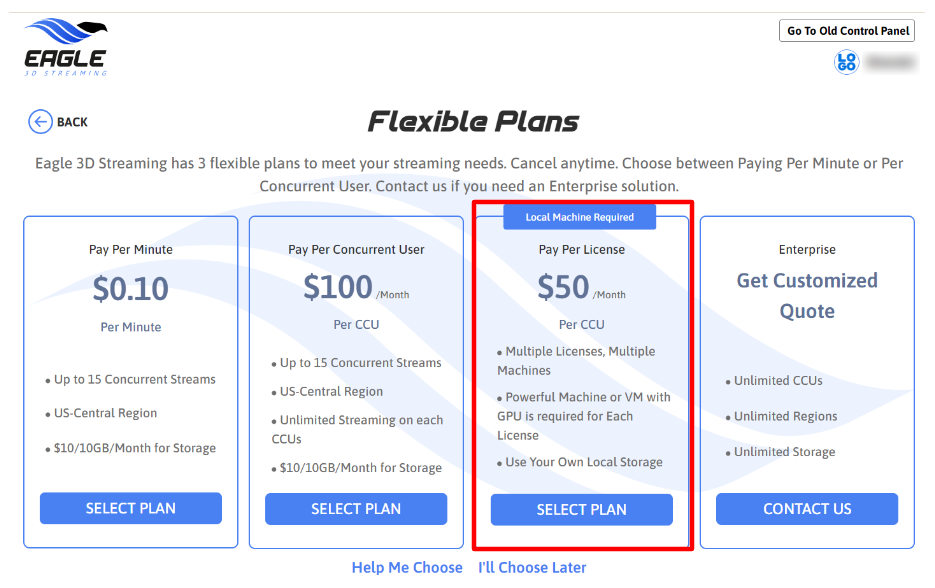Click the $0.10 per minute price
The height and width of the screenshot is (588, 935).
click(x=131, y=289)
